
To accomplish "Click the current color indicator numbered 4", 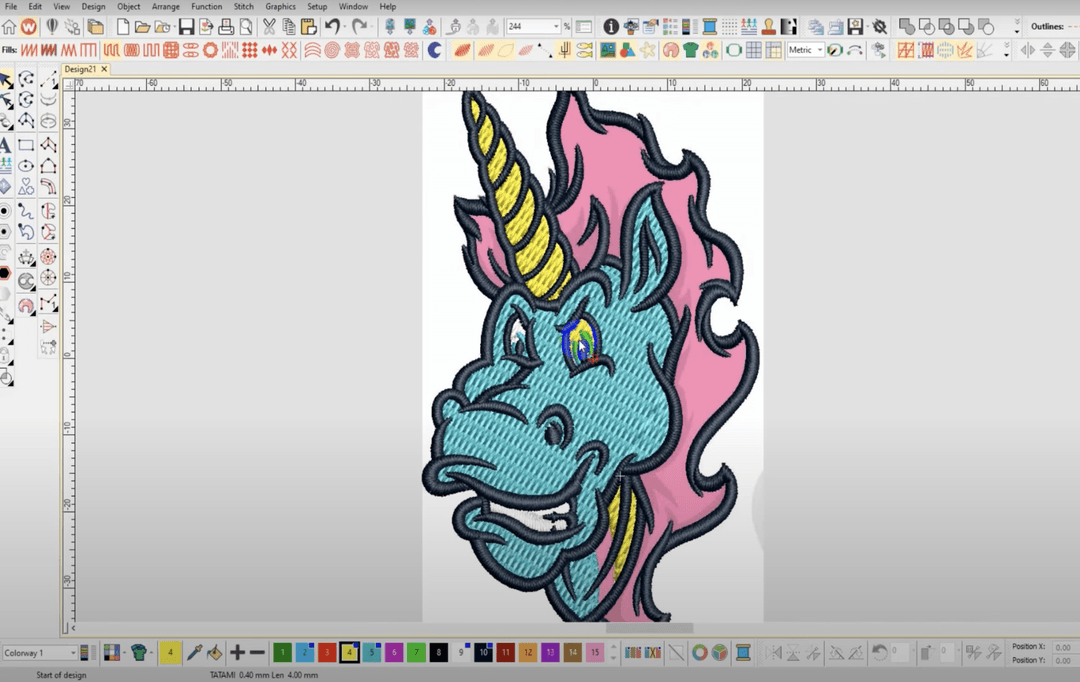I will point(170,652).
